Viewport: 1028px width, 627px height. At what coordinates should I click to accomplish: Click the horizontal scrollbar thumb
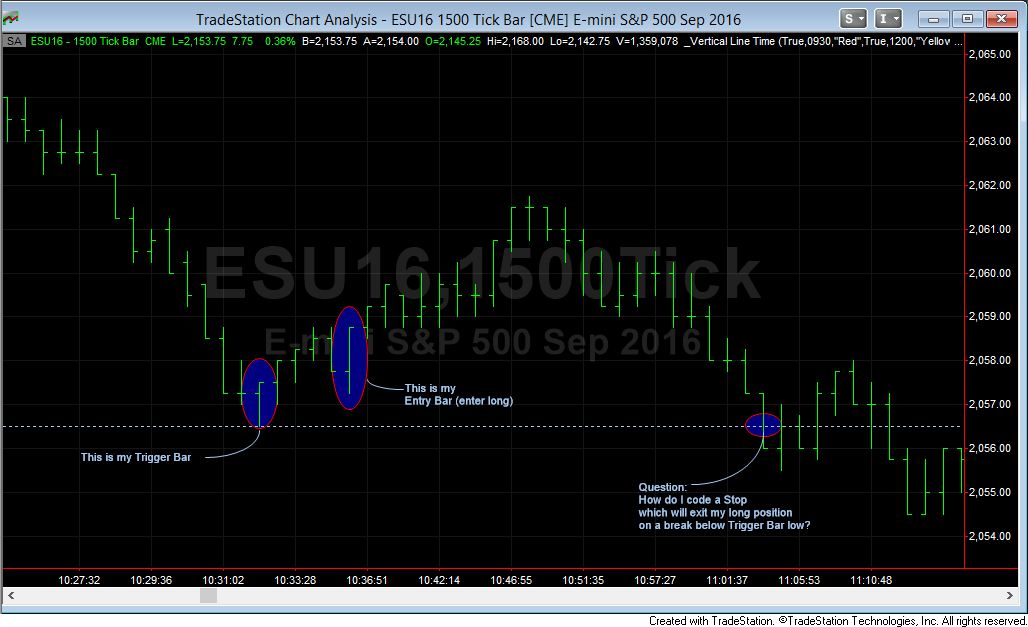tap(208, 596)
